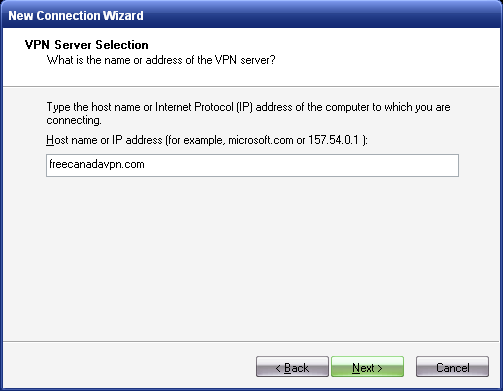The height and width of the screenshot is (391, 503).
Task: Click the underlined H in Host label
Action: pyautogui.click(x=50, y=140)
